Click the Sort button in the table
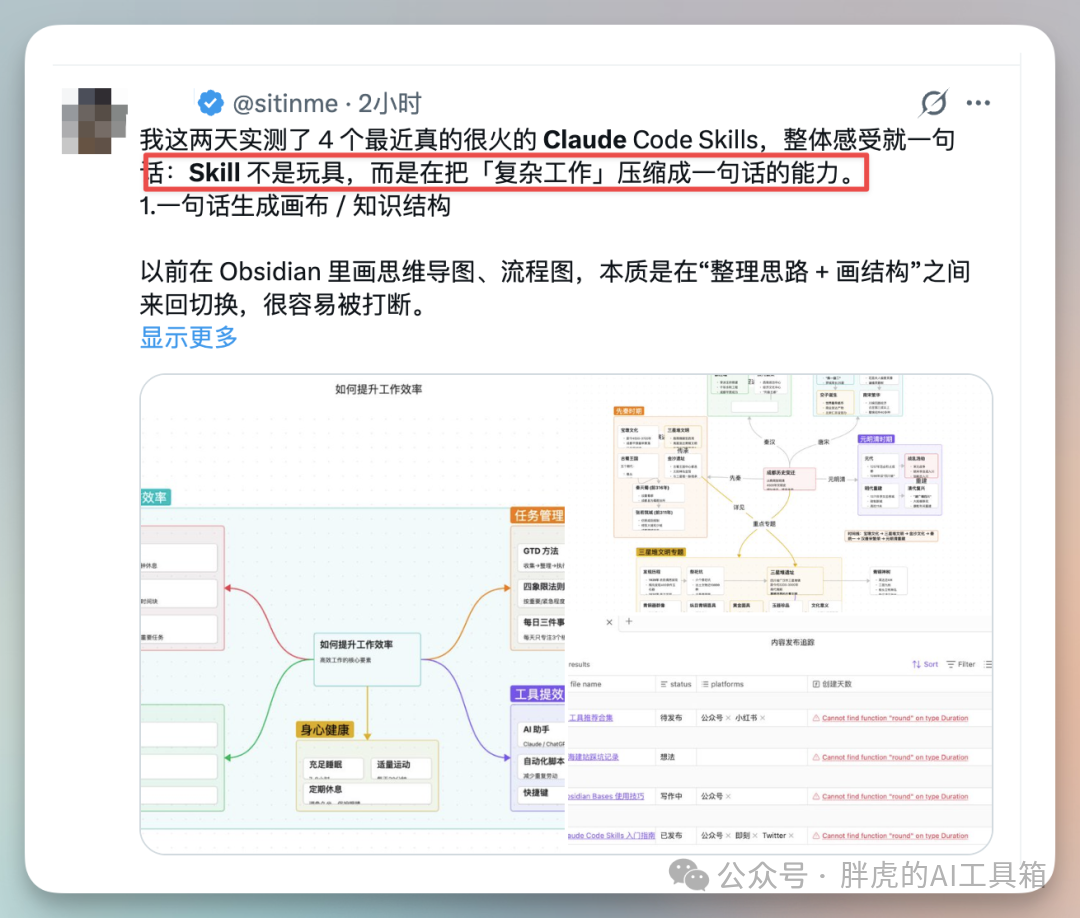1080x918 pixels. click(x=925, y=664)
